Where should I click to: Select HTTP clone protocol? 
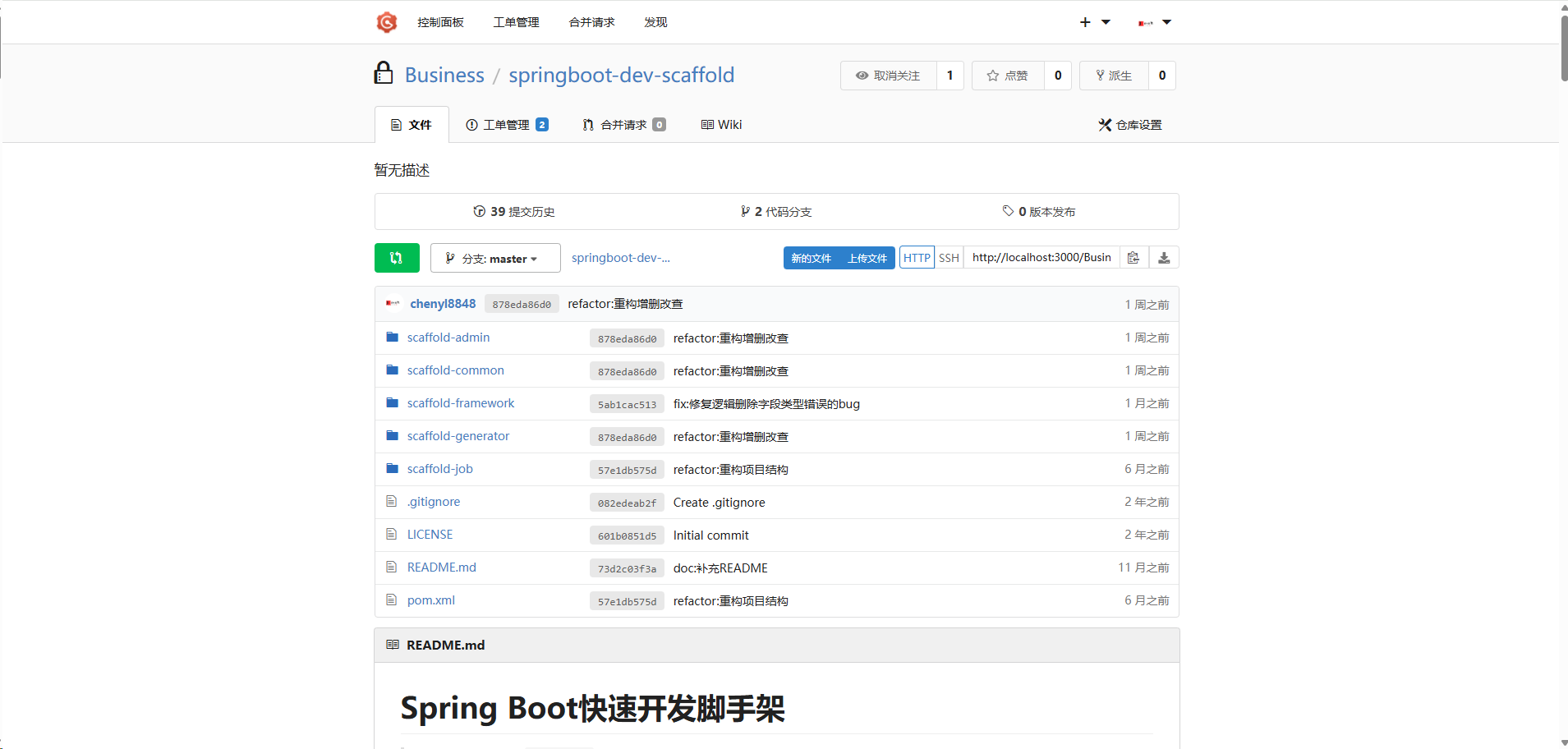click(917, 258)
